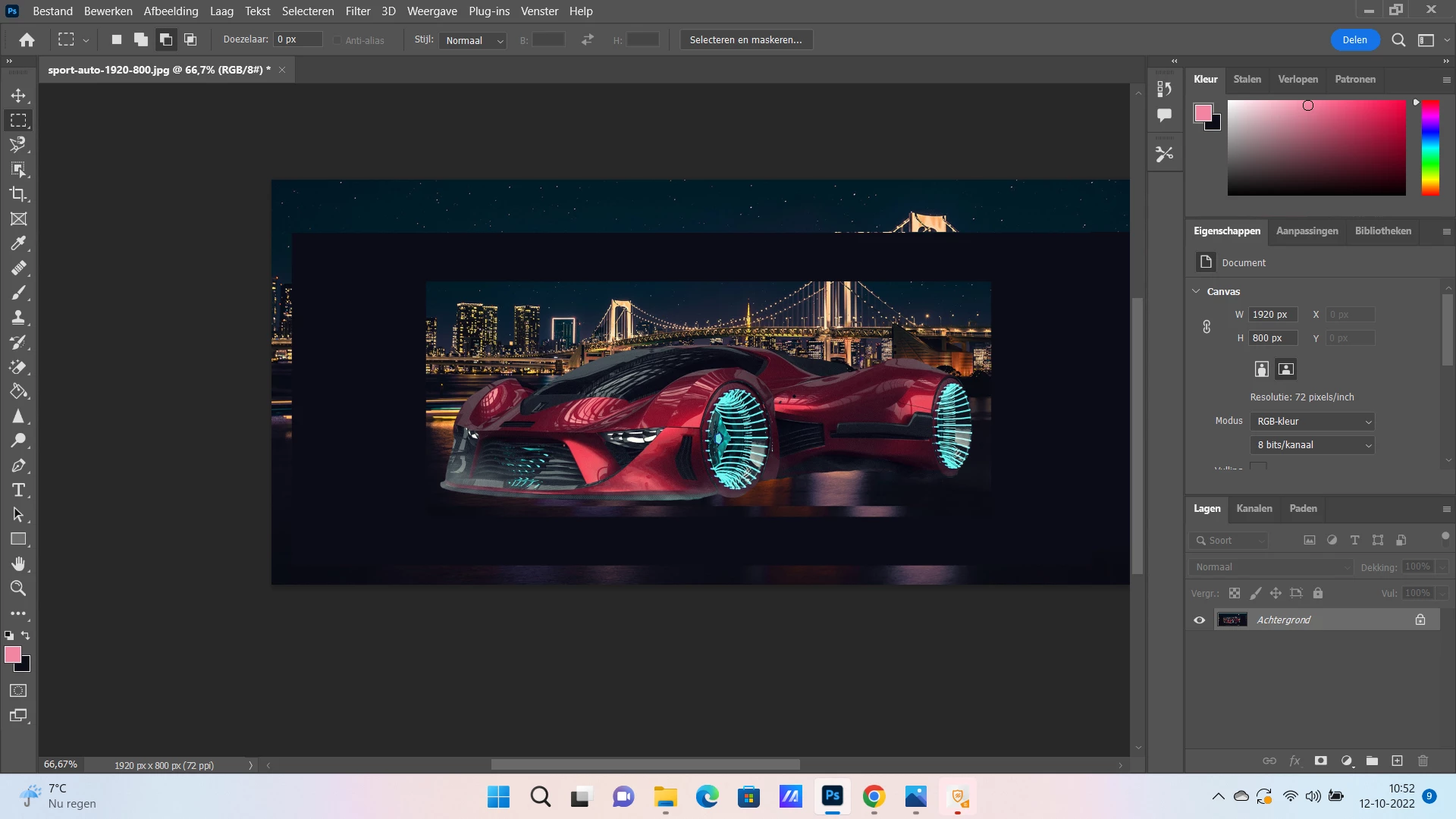Select the Crop tool

(18, 194)
